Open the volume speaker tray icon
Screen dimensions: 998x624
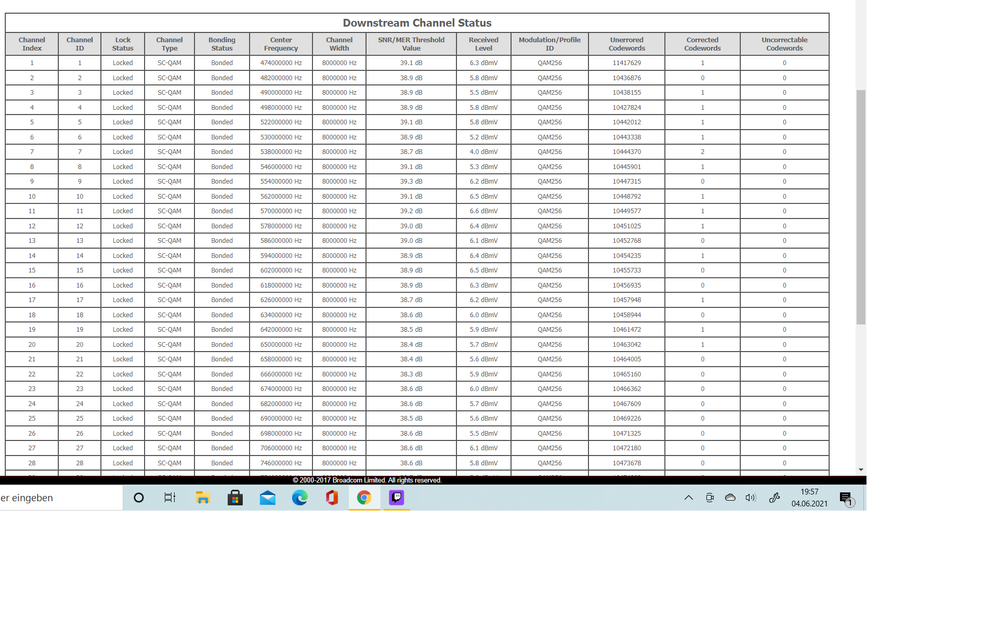coord(750,498)
